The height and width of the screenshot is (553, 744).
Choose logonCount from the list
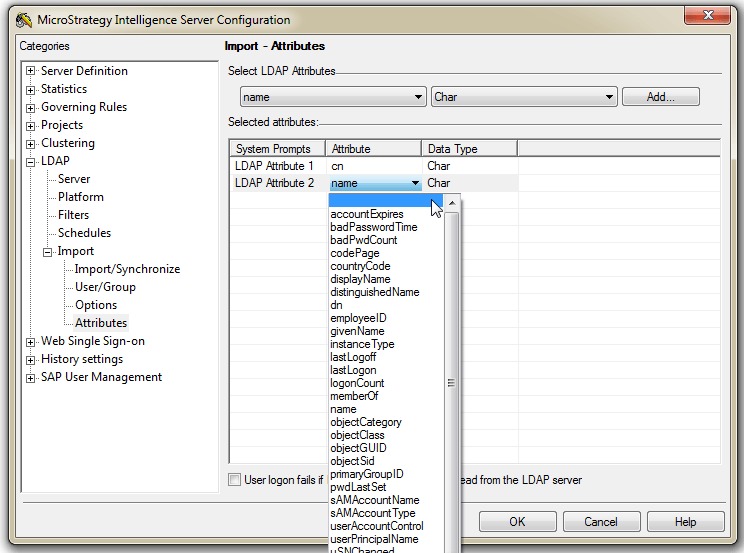coord(357,383)
